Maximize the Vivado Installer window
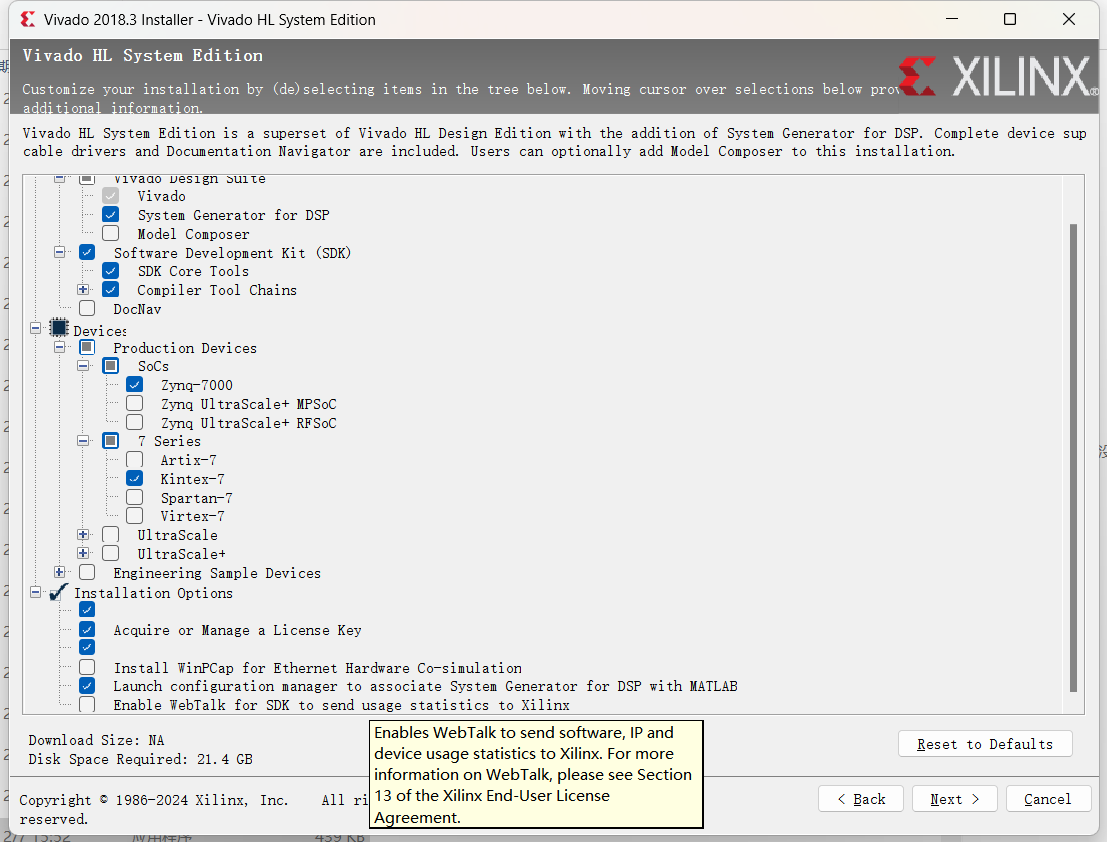This screenshot has width=1107, height=842. coord(1010,19)
